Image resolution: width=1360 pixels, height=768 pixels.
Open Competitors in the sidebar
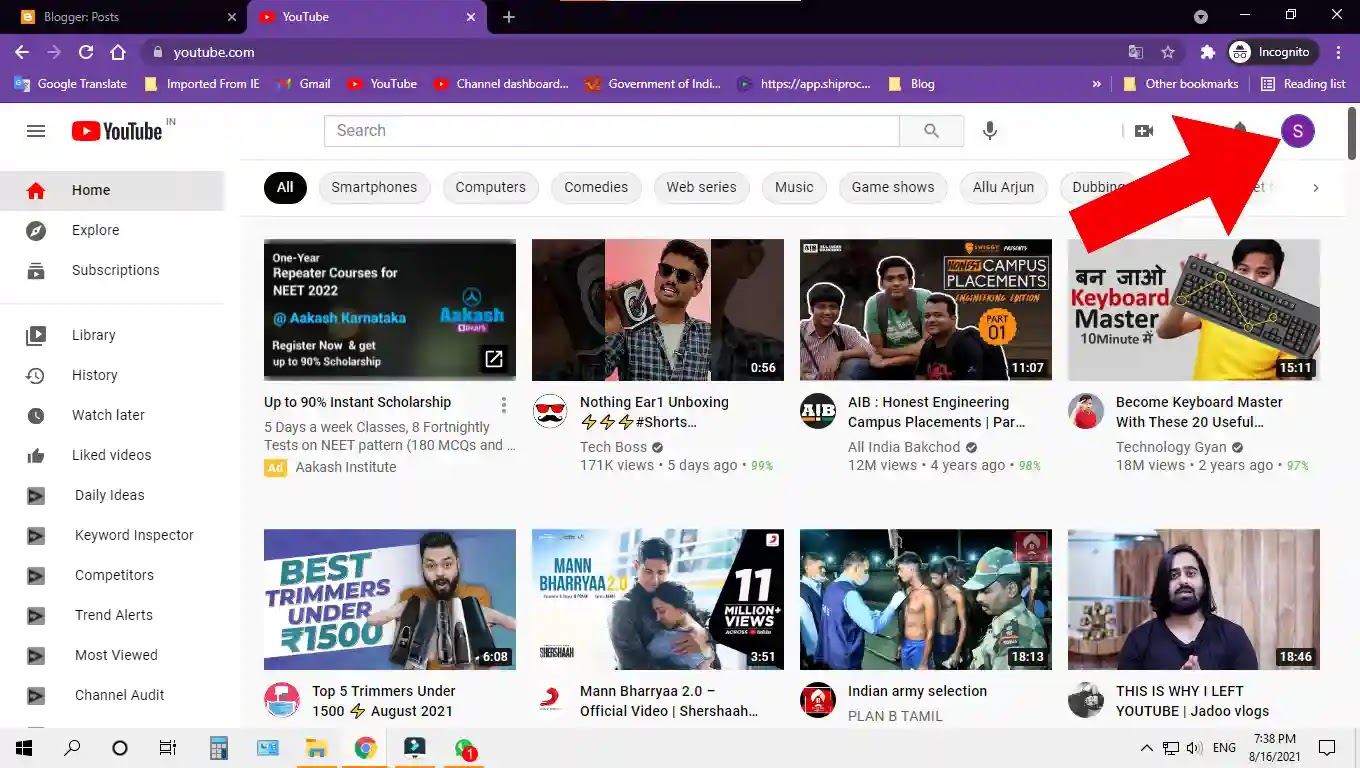click(x=112, y=575)
